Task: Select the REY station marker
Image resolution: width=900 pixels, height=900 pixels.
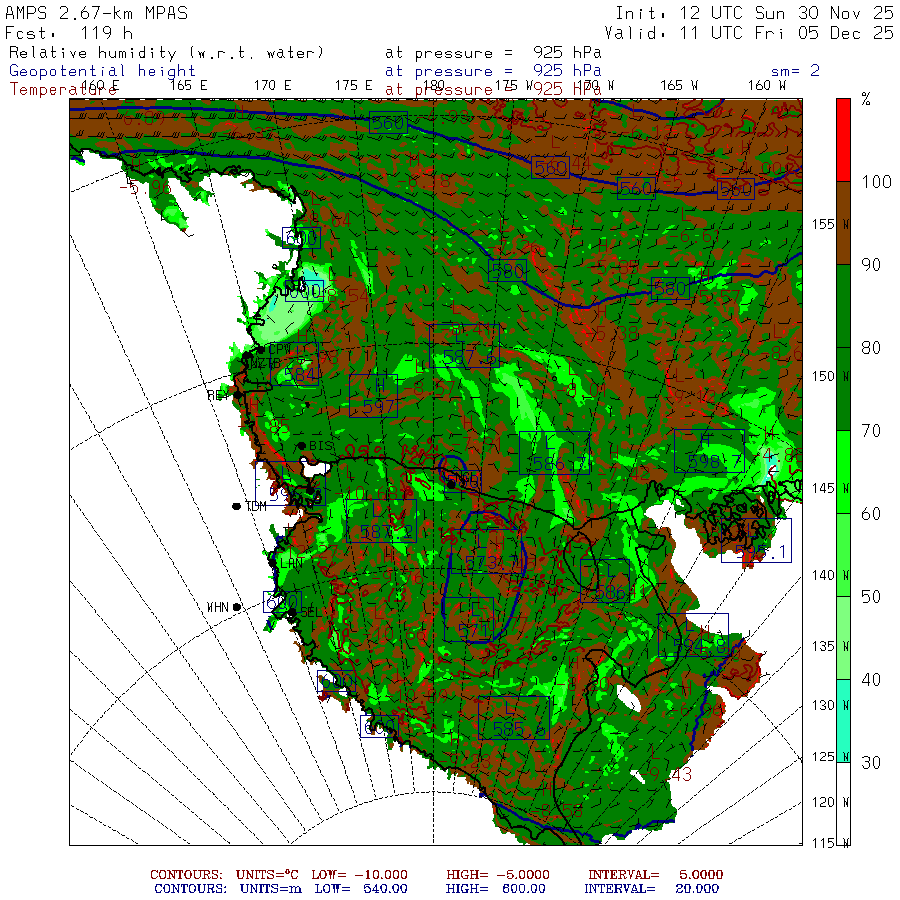Action: [237, 395]
